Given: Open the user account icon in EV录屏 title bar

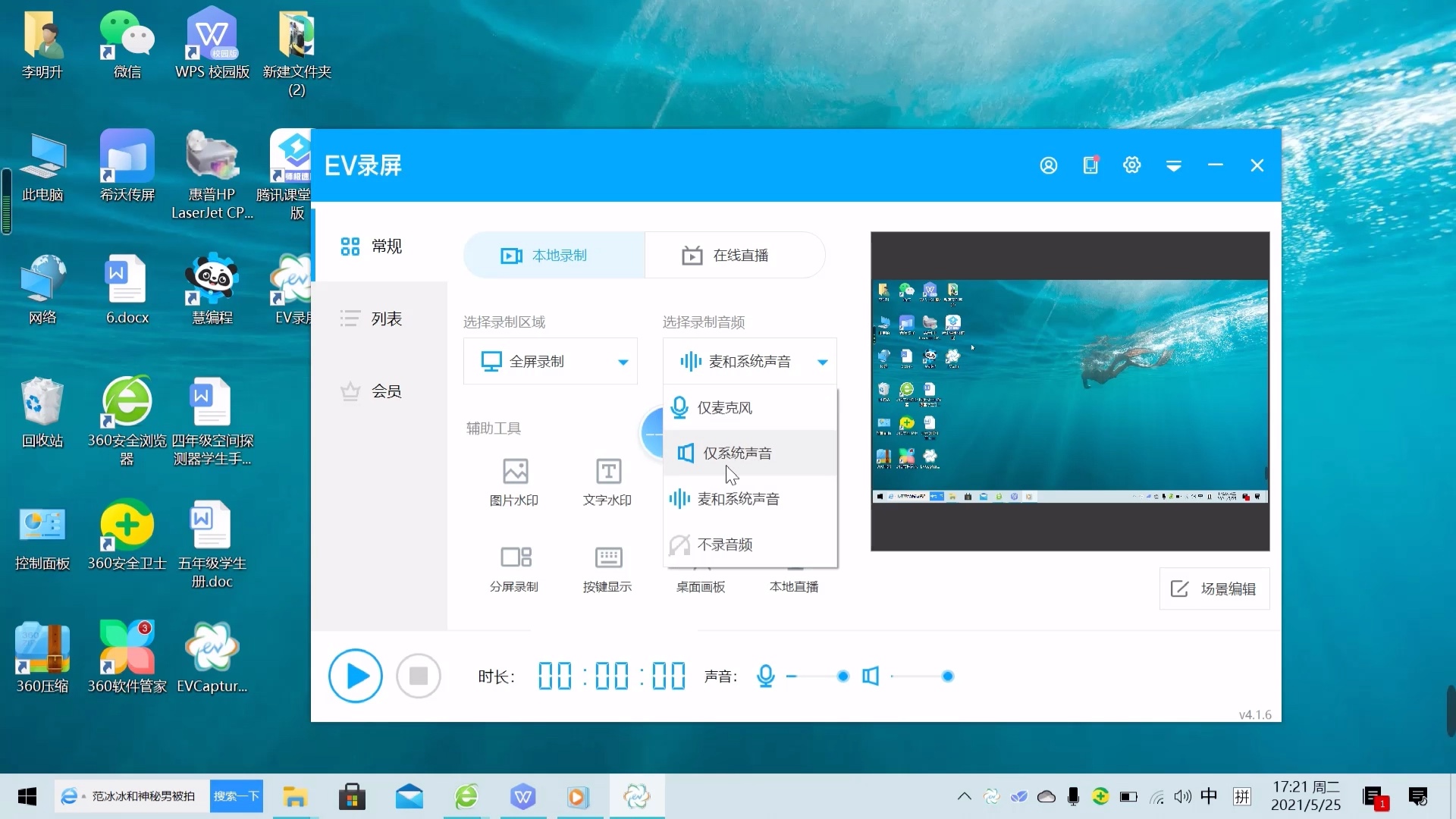Looking at the screenshot, I should pos(1049,165).
